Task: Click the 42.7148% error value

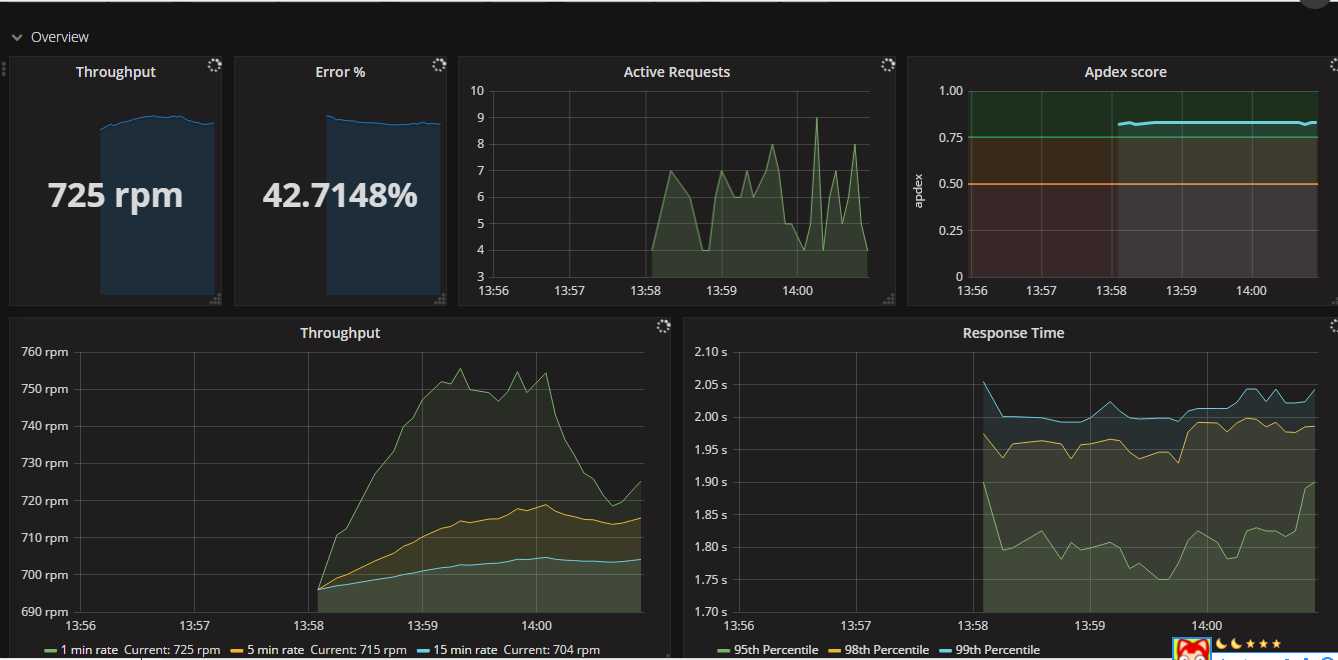Action: click(340, 195)
